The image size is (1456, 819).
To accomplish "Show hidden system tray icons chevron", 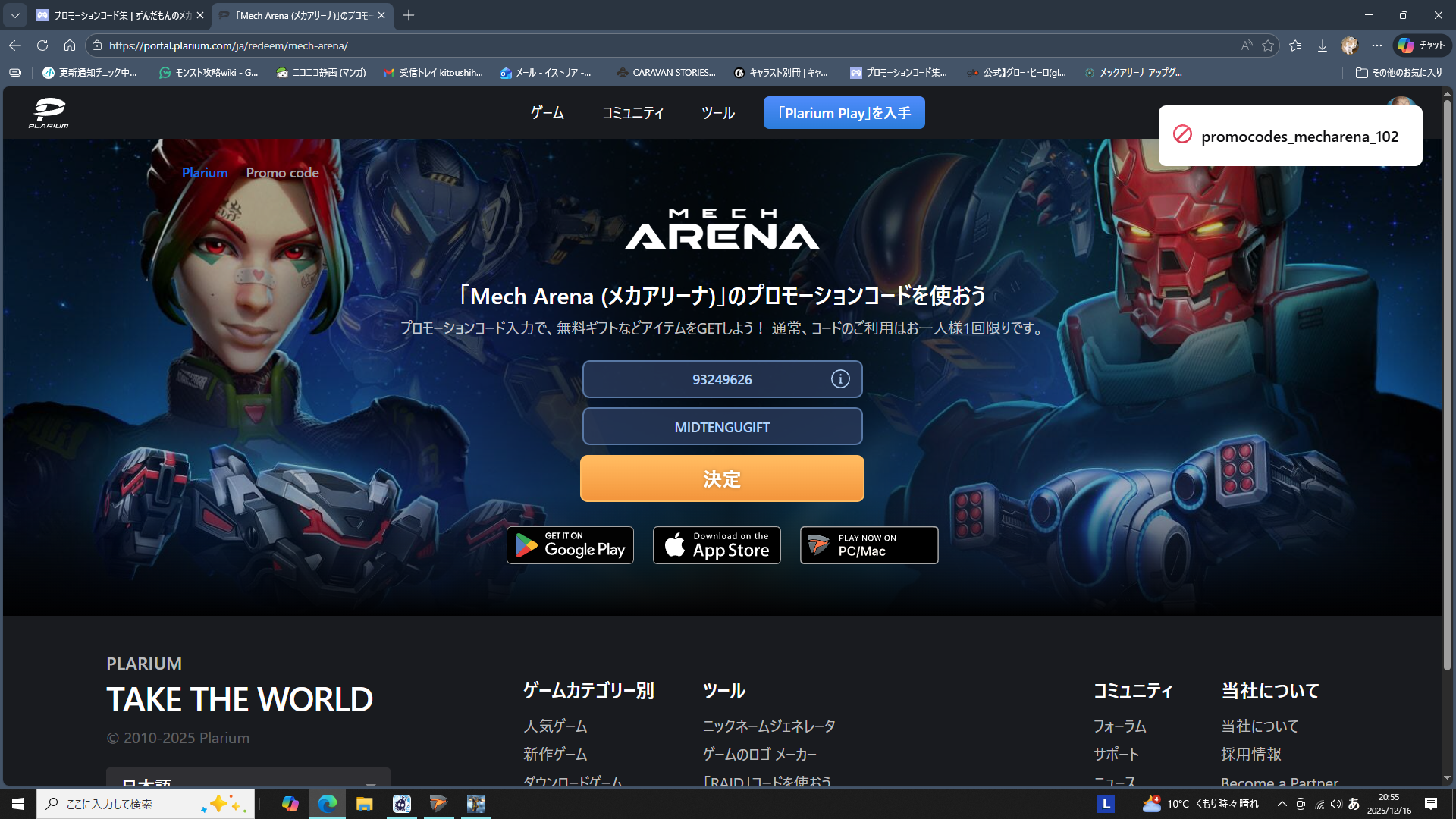I will pos(1282,804).
